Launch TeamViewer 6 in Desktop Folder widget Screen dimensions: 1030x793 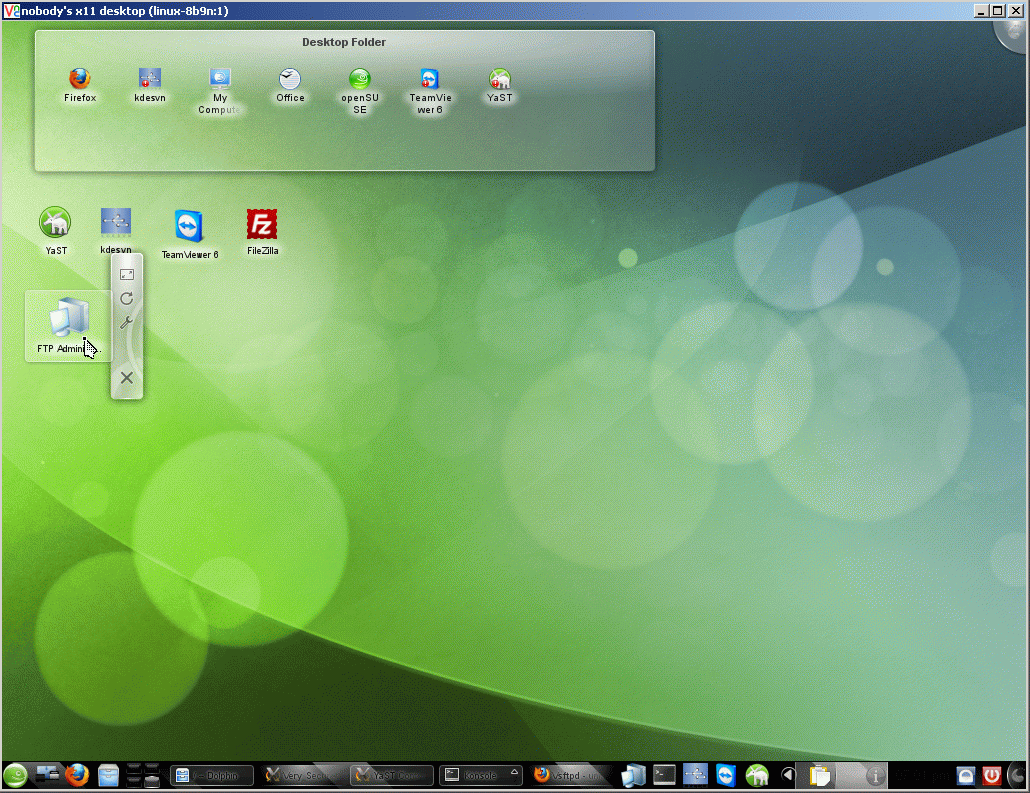coord(430,91)
